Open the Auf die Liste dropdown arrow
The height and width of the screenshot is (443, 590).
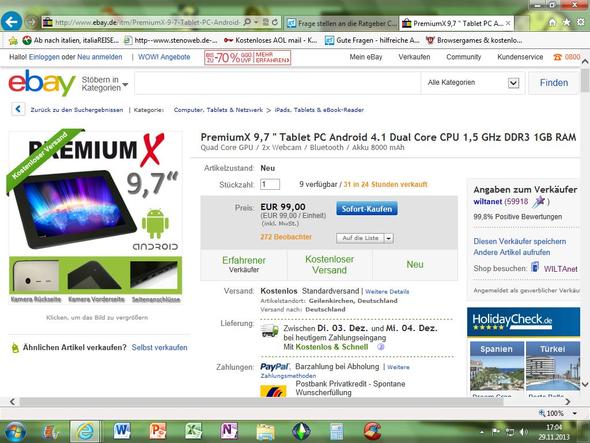click(389, 238)
